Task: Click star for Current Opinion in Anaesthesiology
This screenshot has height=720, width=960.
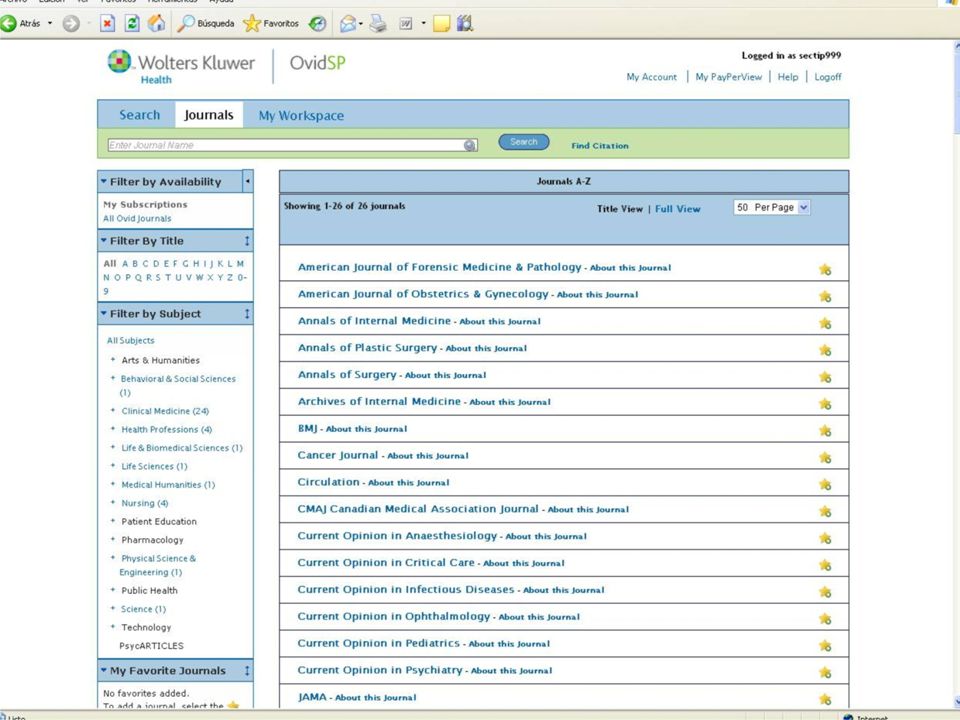Action: pos(825,538)
